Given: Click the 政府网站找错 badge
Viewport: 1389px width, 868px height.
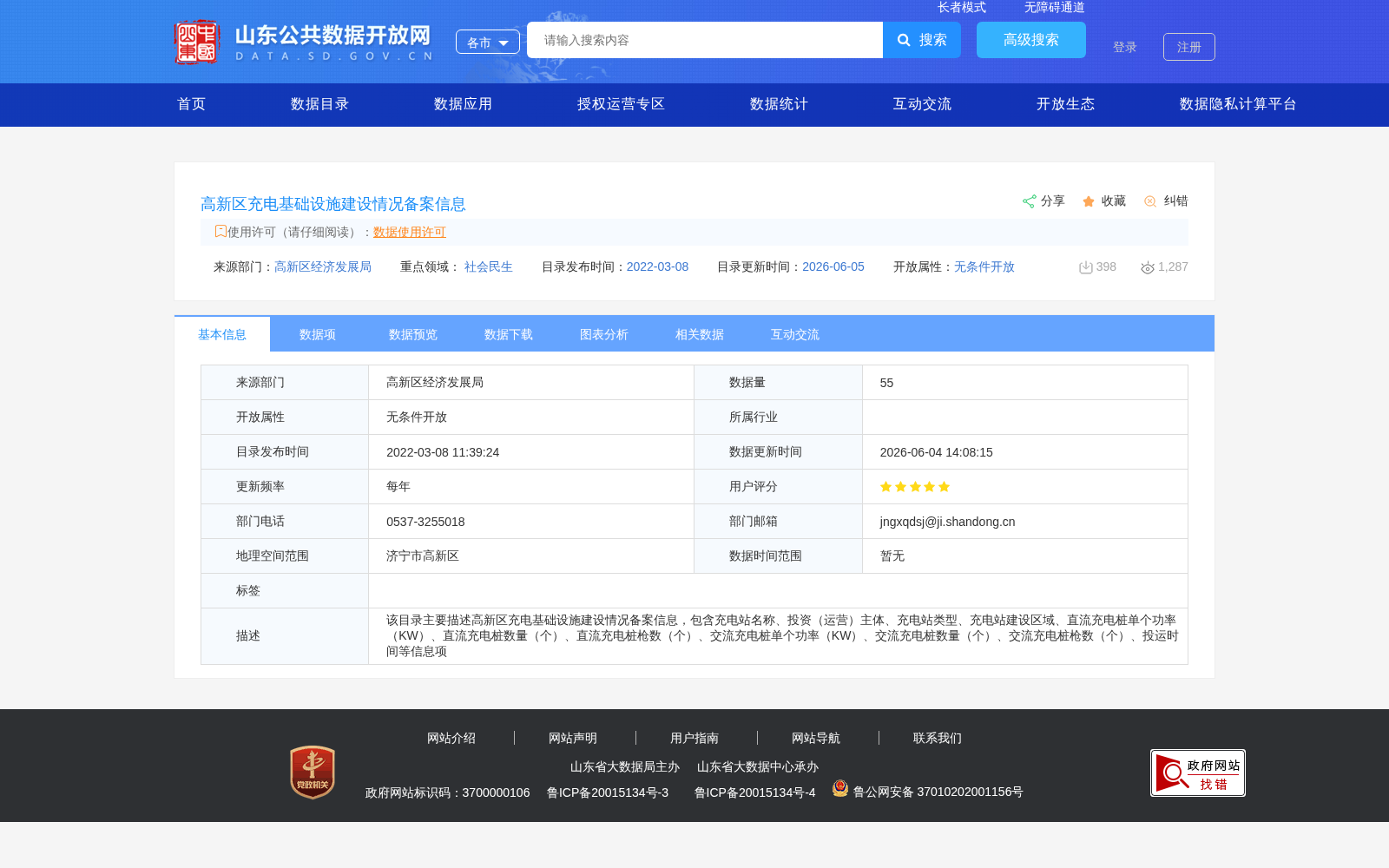Looking at the screenshot, I should tap(1198, 773).
